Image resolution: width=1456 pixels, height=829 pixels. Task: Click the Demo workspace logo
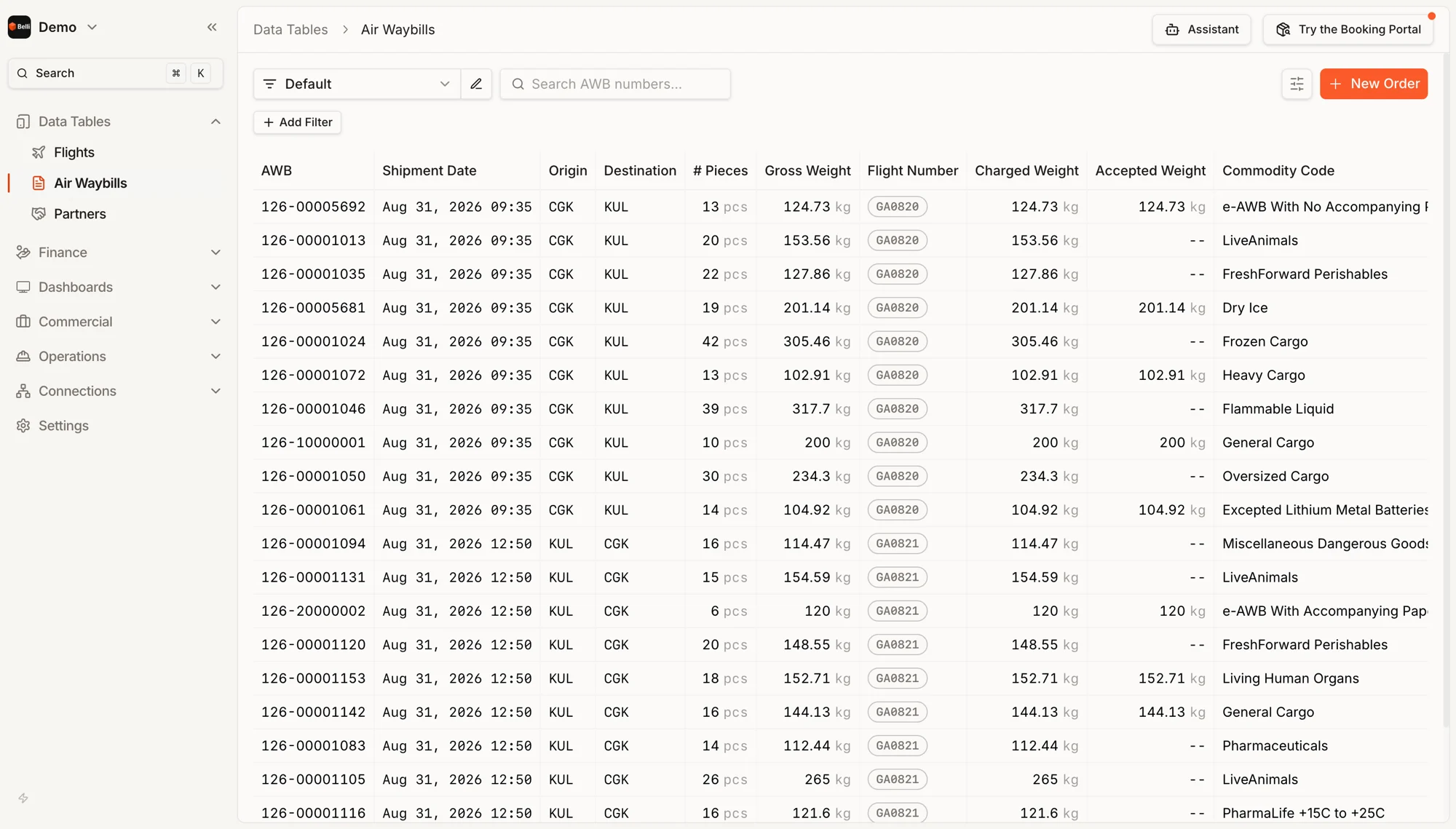(x=20, y=28)
